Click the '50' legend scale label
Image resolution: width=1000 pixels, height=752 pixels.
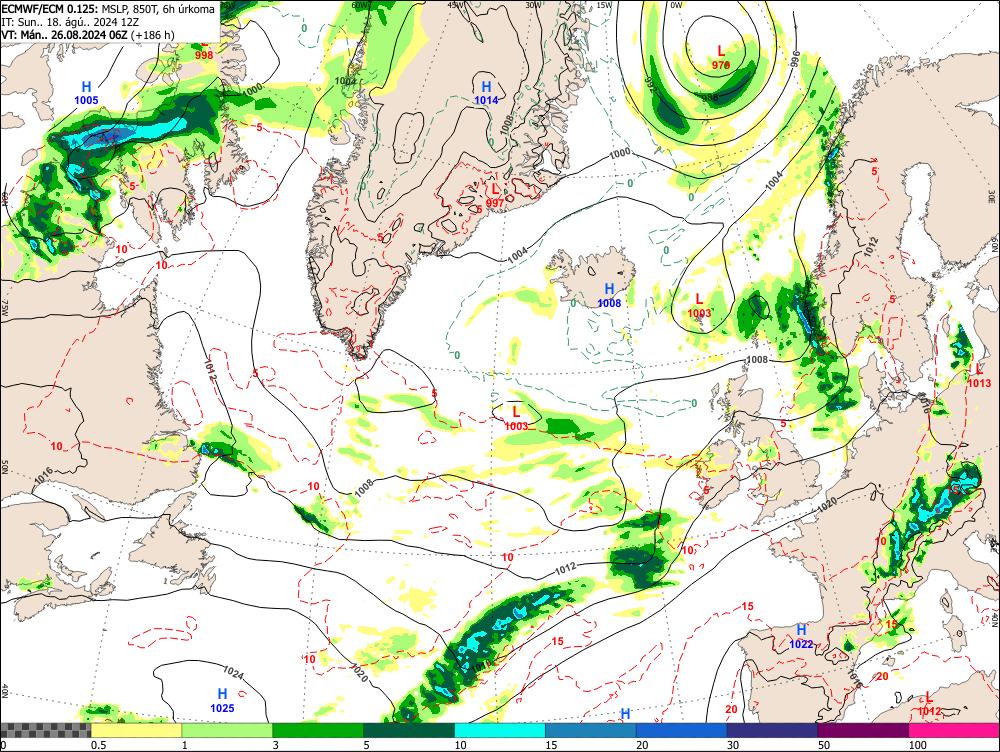[x=824, y=745]
